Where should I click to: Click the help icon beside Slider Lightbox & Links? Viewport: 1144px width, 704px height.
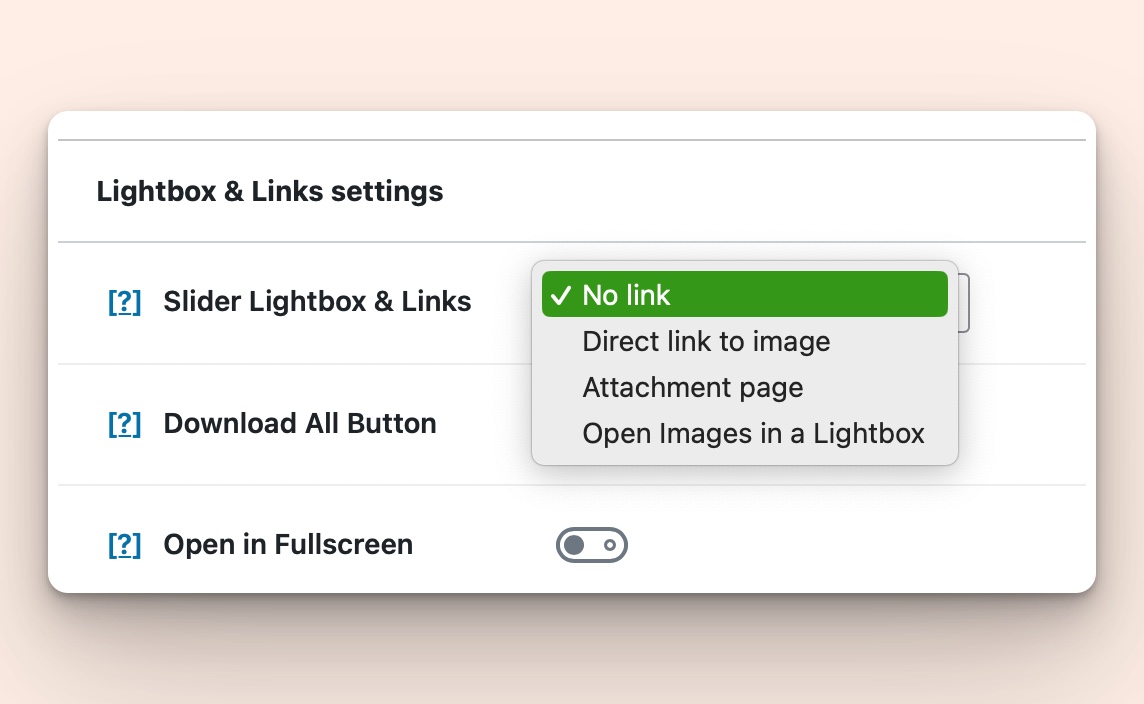124,302
